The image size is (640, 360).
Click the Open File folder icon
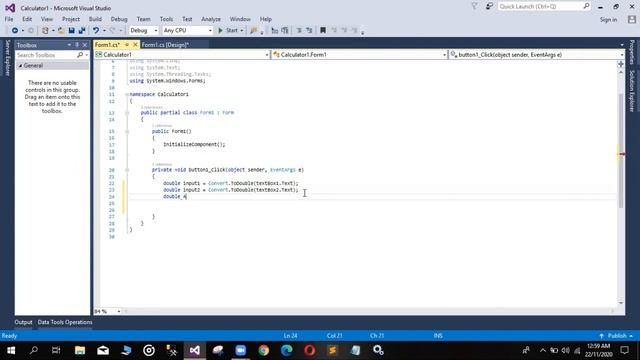click(x=61, y=31)
